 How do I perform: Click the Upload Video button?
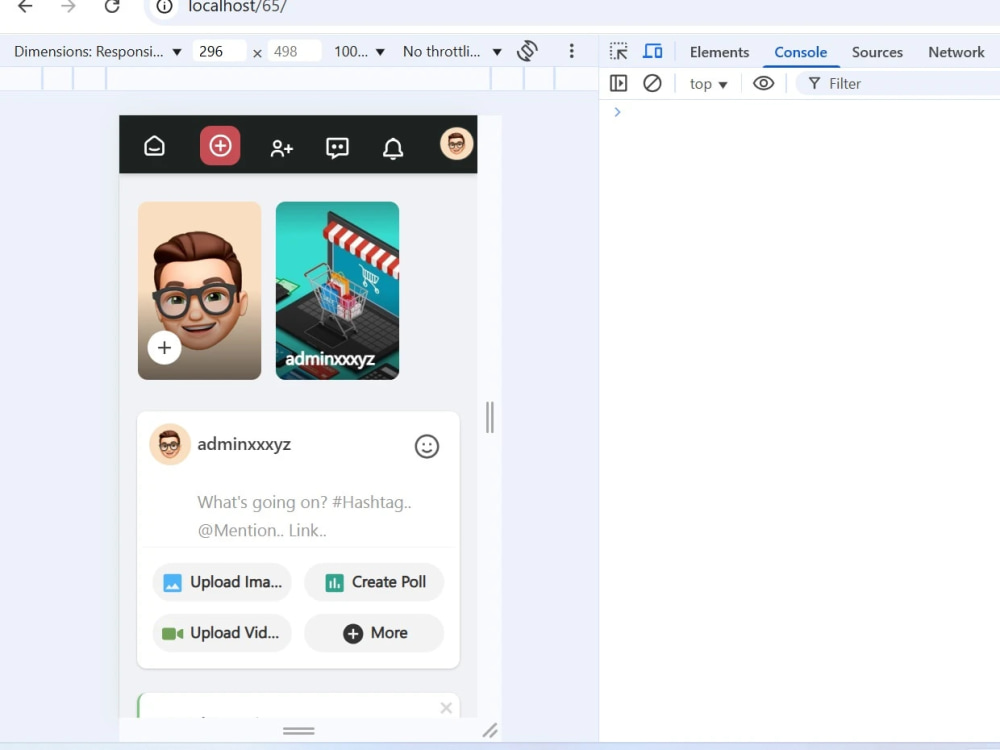point(222,633)
